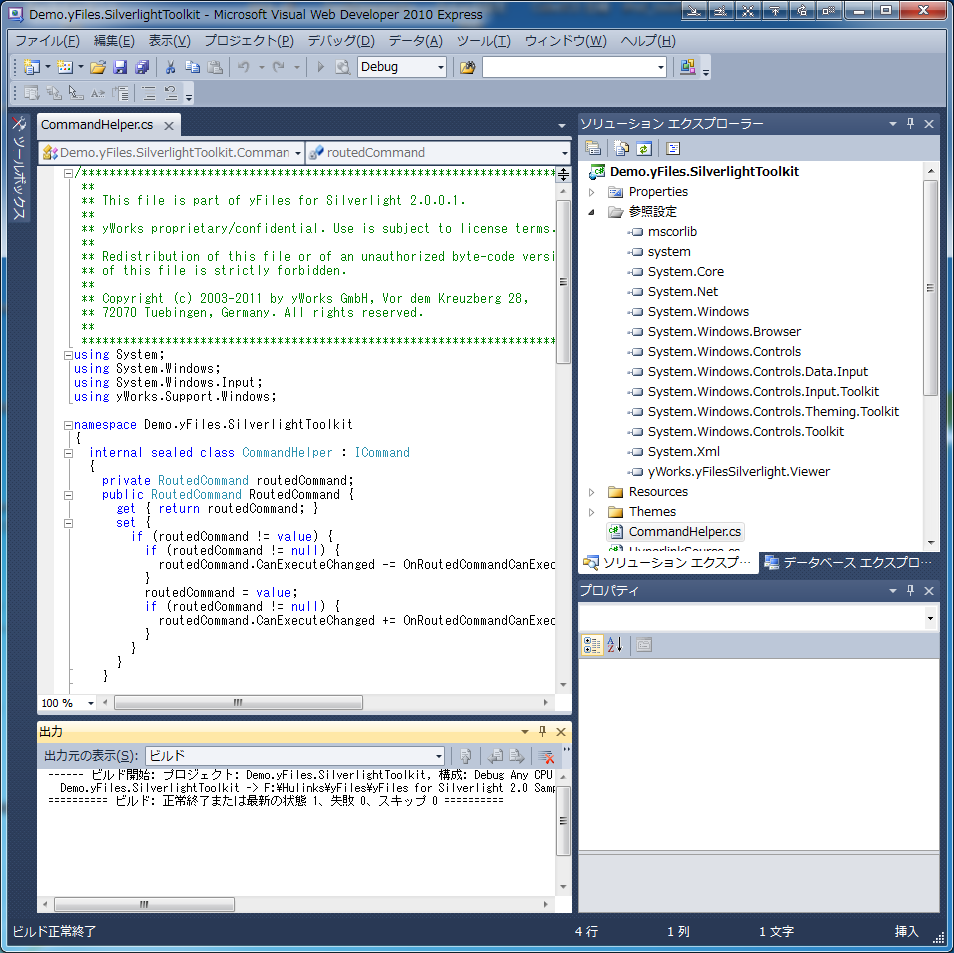The height and width of the screenshot is (953, 954).
Task: Toggle auto-hide pin on Solution Explorer
Action: pyautogui.click(x=911, y=124)
